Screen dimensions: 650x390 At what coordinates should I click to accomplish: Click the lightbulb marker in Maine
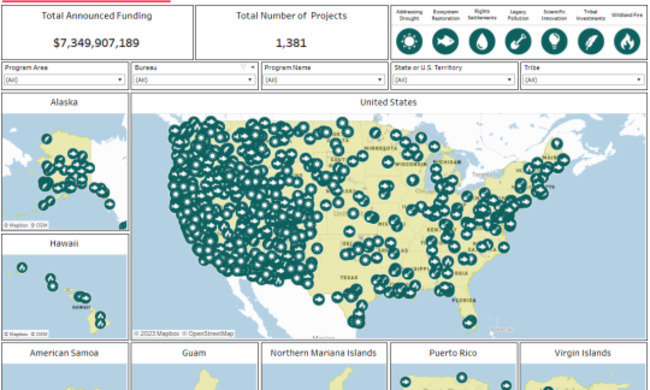click(x=557, y=144)
